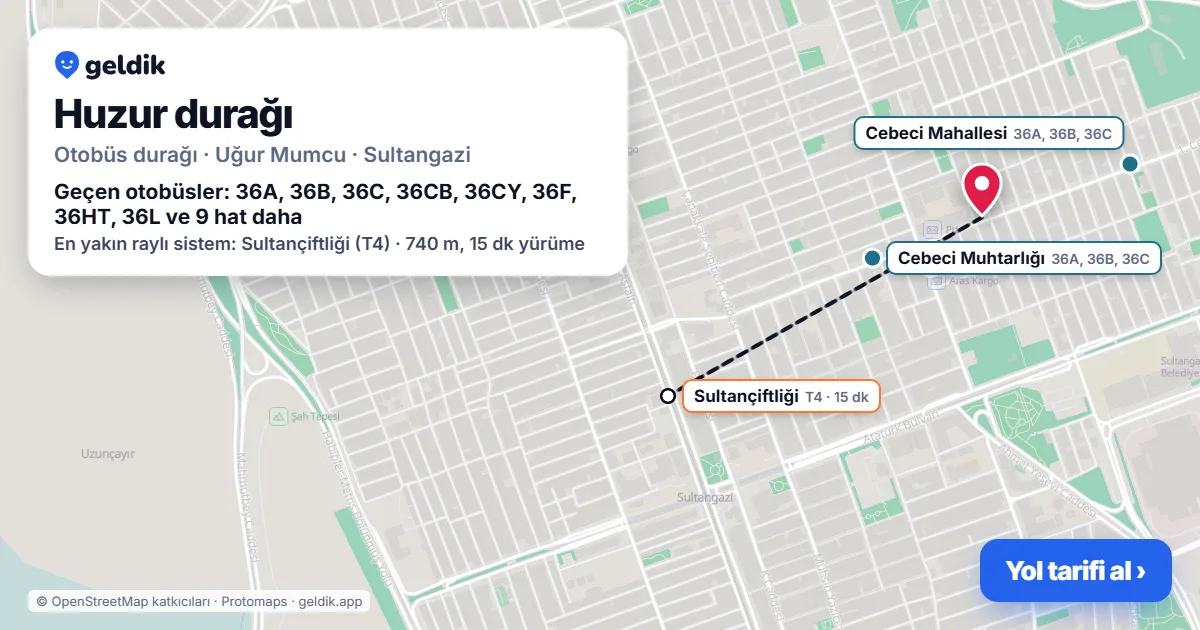Open the Sultançiftliği T4 station label

[781, 396]
